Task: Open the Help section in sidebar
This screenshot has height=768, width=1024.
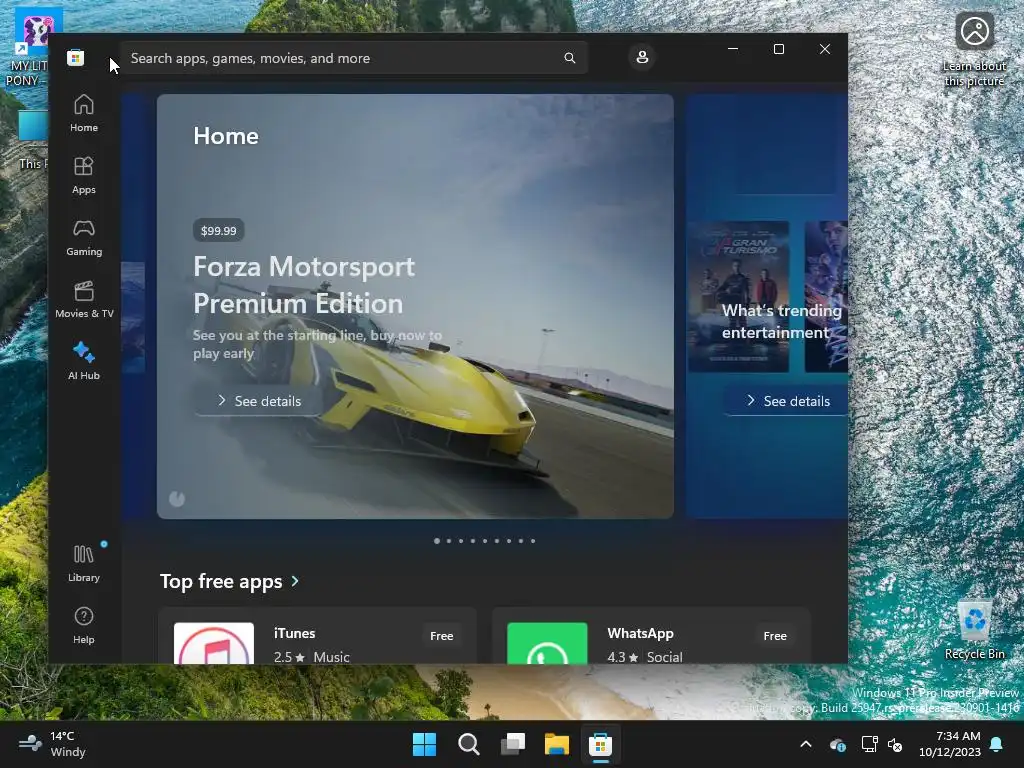Action: pos(84,626)
